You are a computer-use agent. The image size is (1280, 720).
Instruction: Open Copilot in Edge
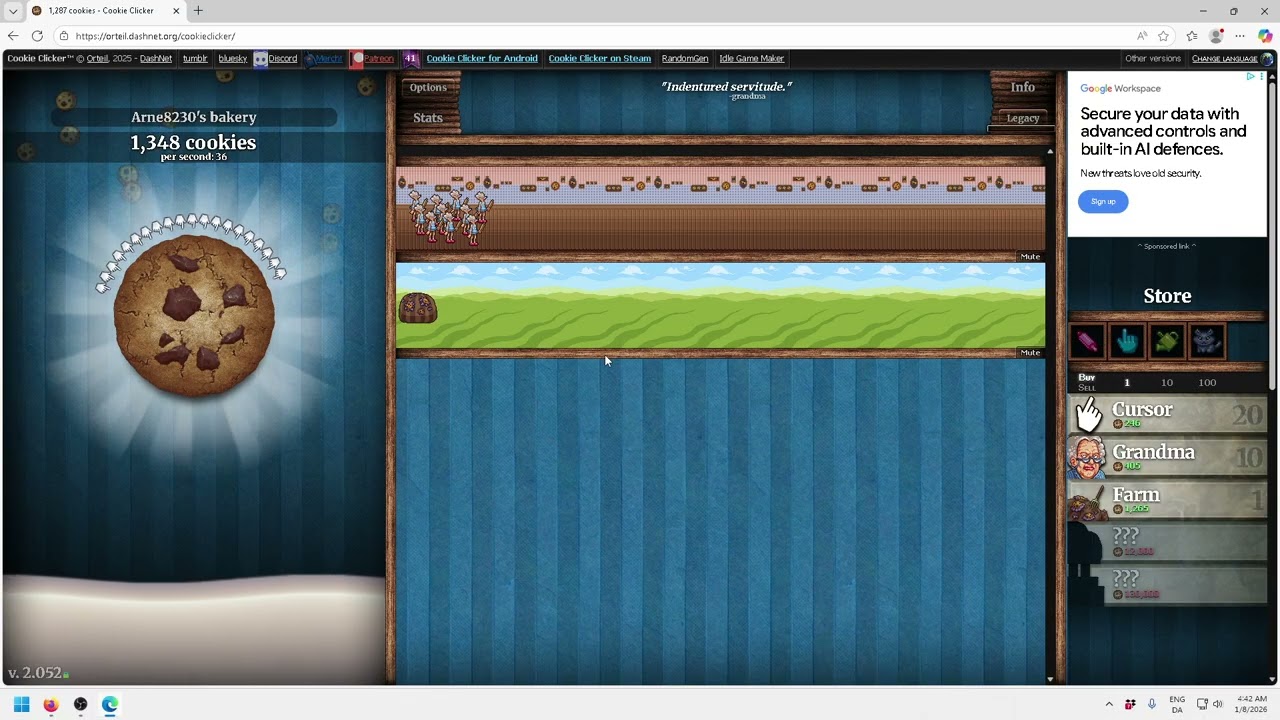point(1265,36)
